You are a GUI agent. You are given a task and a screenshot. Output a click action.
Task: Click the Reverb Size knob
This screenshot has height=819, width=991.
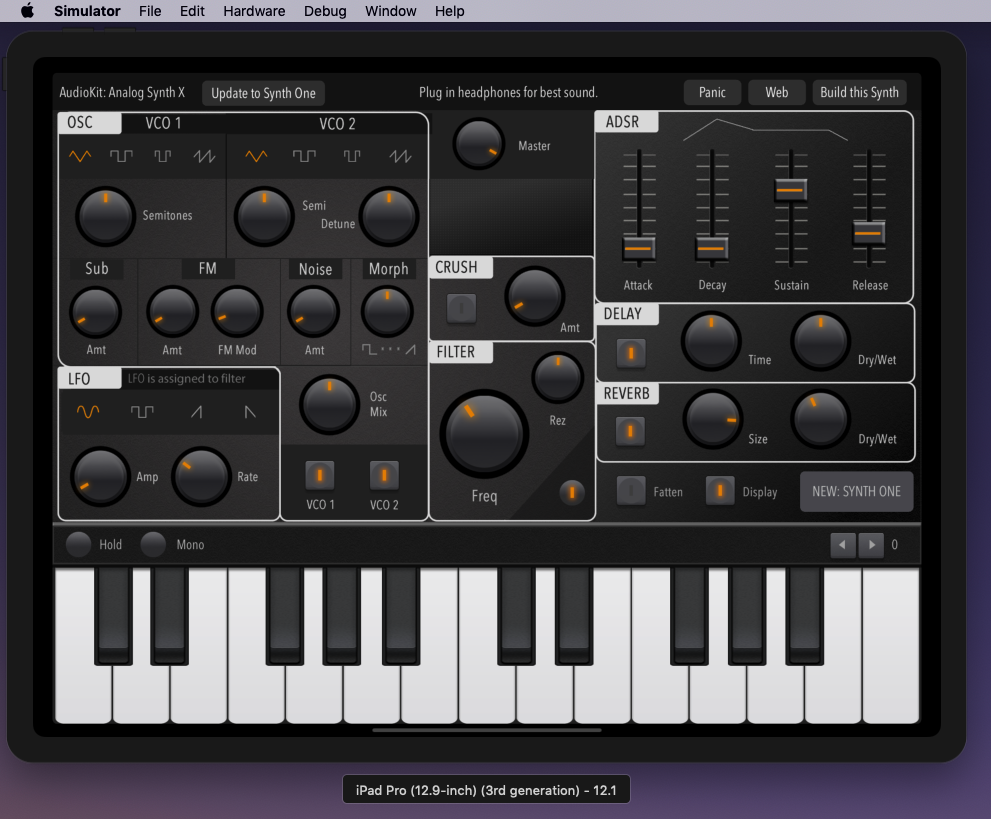point(712,420)
